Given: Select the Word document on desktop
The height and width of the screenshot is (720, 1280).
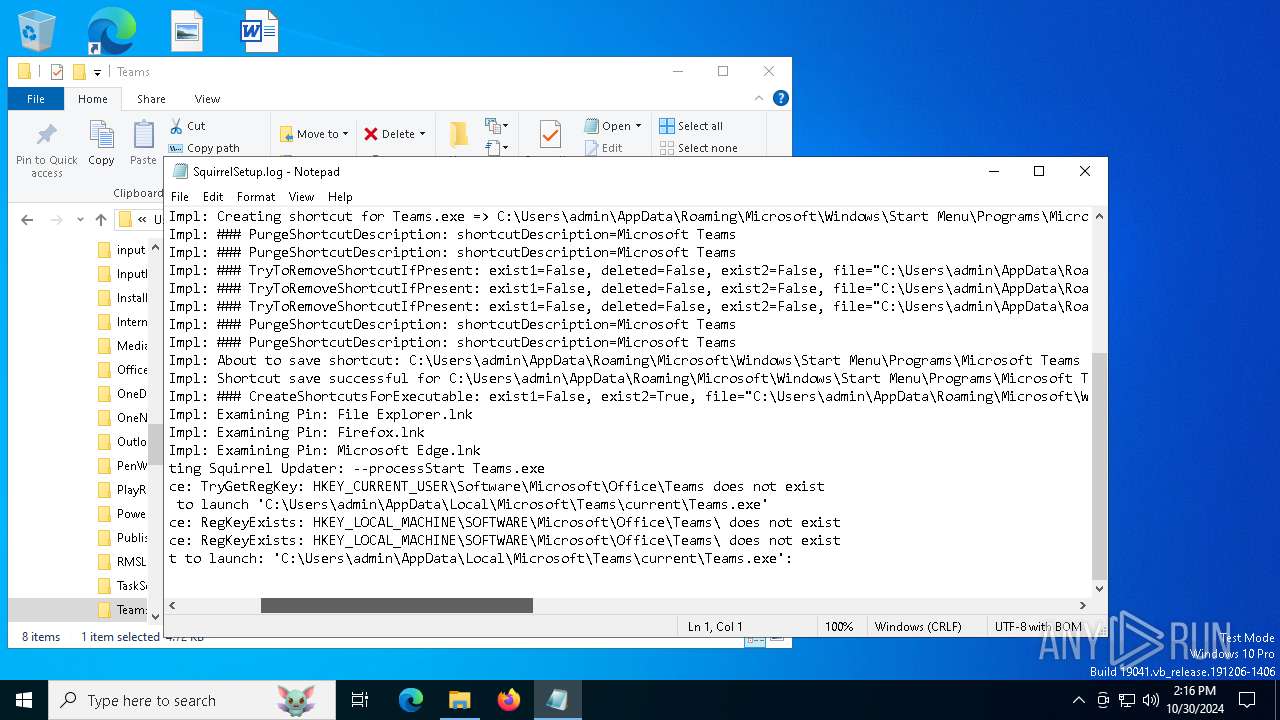Looking at the screenshot, I should point(259,31).
